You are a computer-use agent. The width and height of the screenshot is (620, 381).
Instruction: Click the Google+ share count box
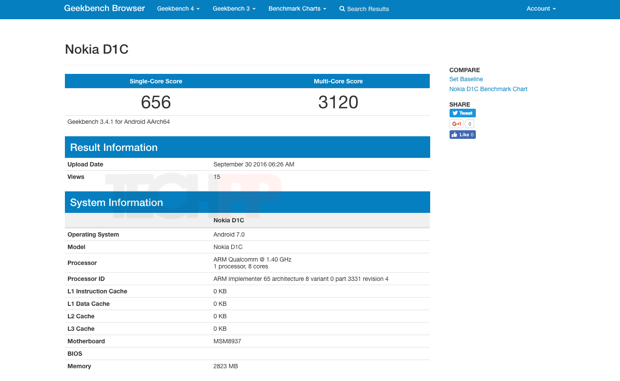469,124
